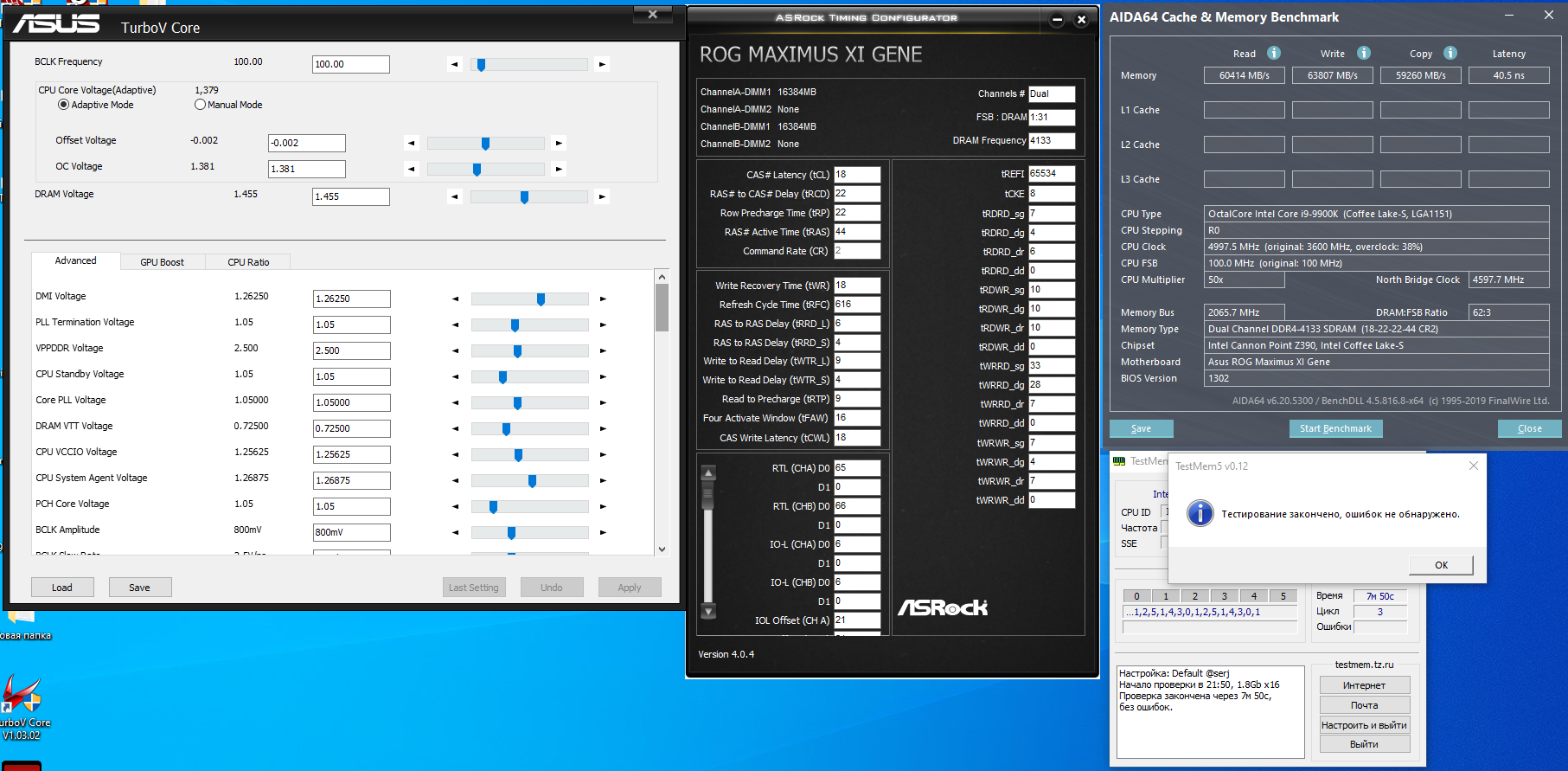The width and height of the screenshot is (1568, 771).
Task: Select Adaptive Mode for CPU Core Voltage
Action: pyautogui.click(x=95, y=105)
